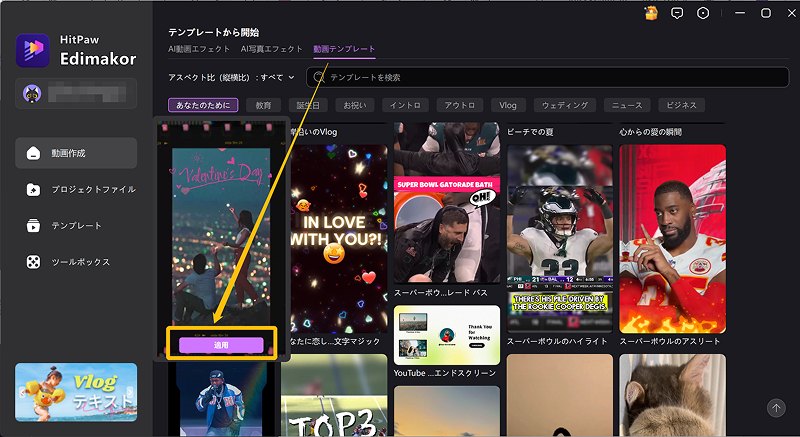Image resolution: width=800 pixels, height=437 pixels.
Task: Filter templates by ウェディング
Action: click(564, 106)
